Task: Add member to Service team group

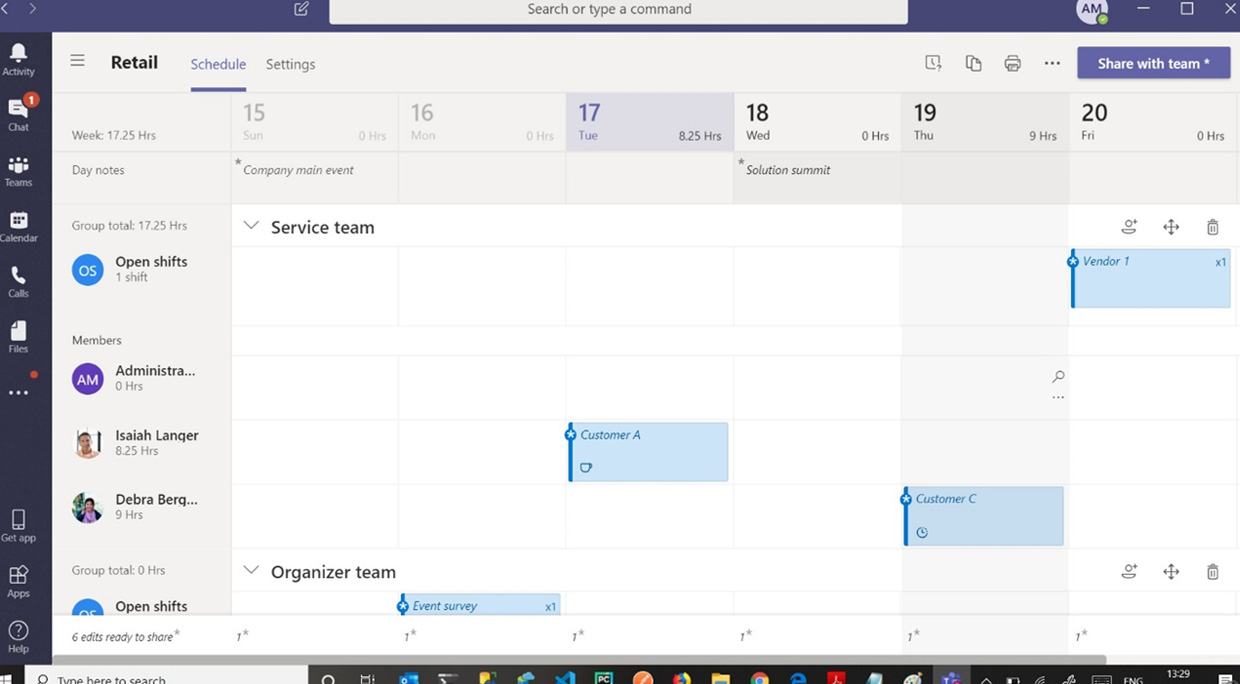Action: [x=1129, y=227]
